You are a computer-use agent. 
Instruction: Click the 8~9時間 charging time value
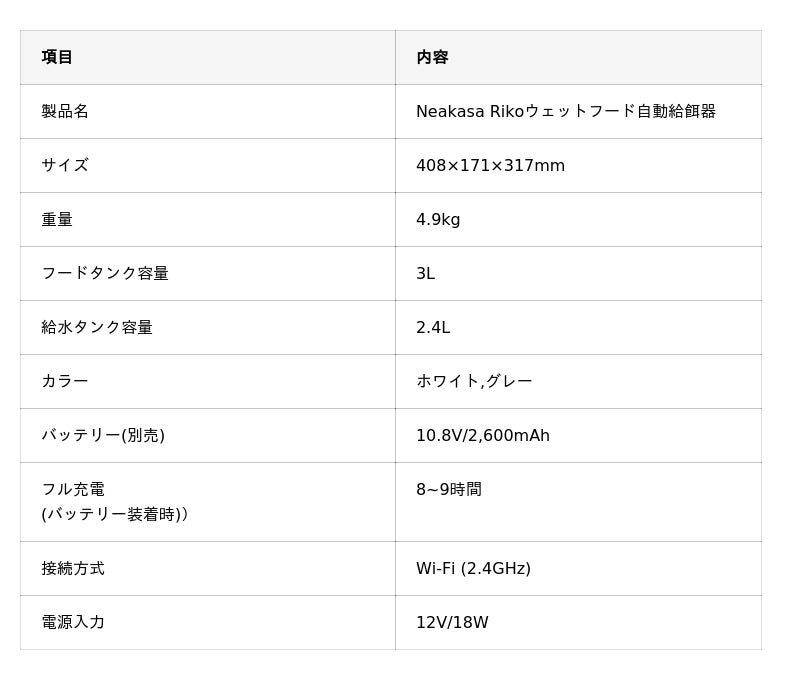[449, 489]
